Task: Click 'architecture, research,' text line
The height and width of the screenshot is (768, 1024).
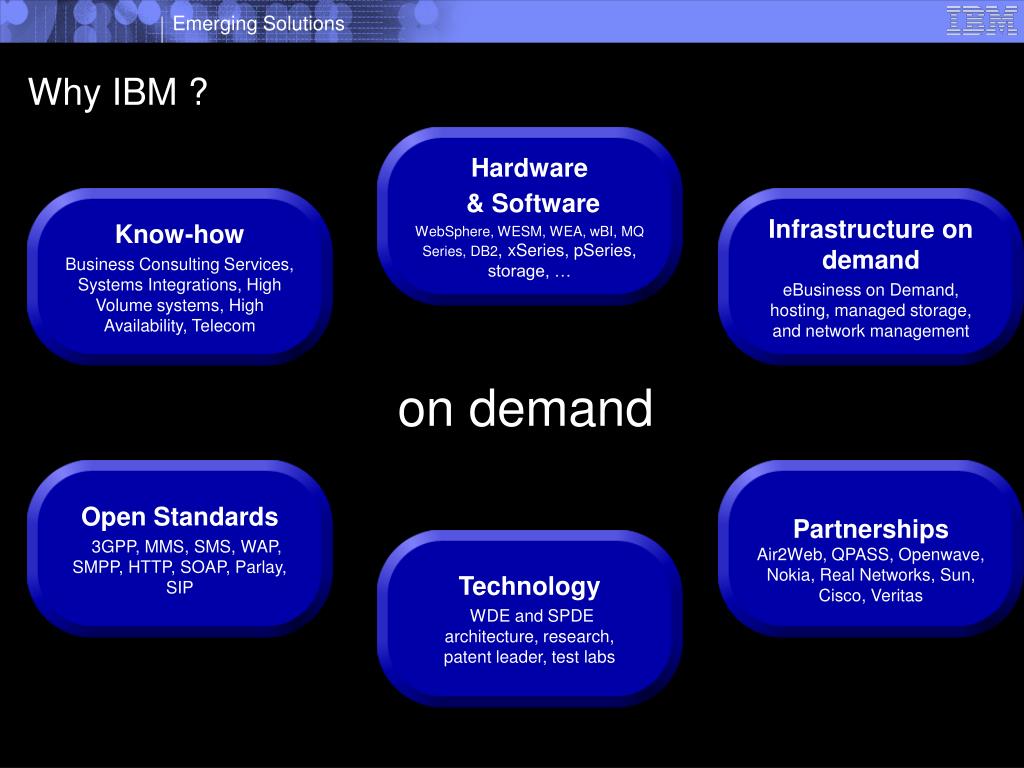Action: [530, 637]
